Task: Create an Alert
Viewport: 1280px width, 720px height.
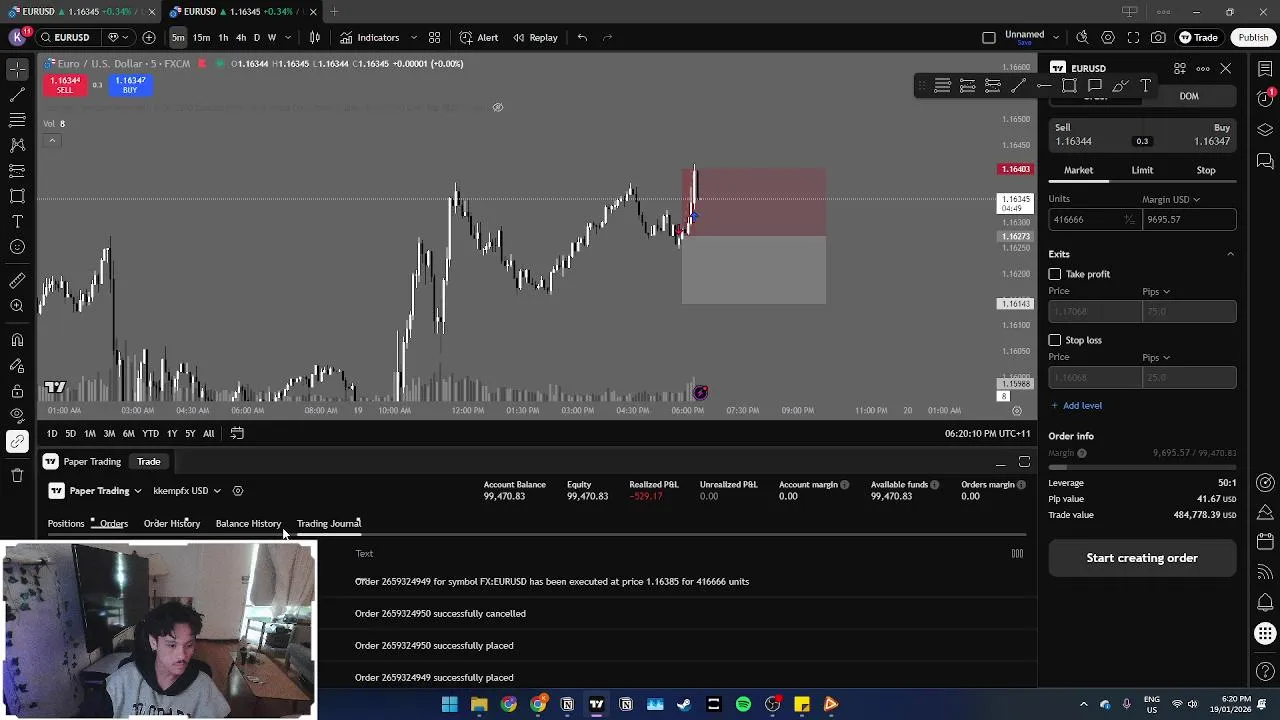Action: click(x=478, y=37)
